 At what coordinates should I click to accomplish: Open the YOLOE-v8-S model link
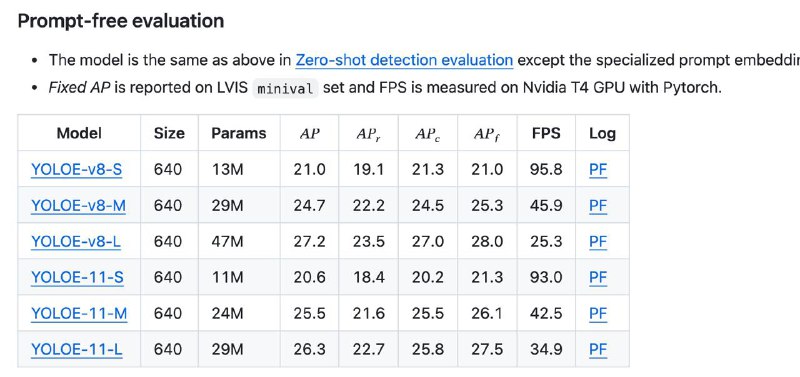tap(77, 169)
